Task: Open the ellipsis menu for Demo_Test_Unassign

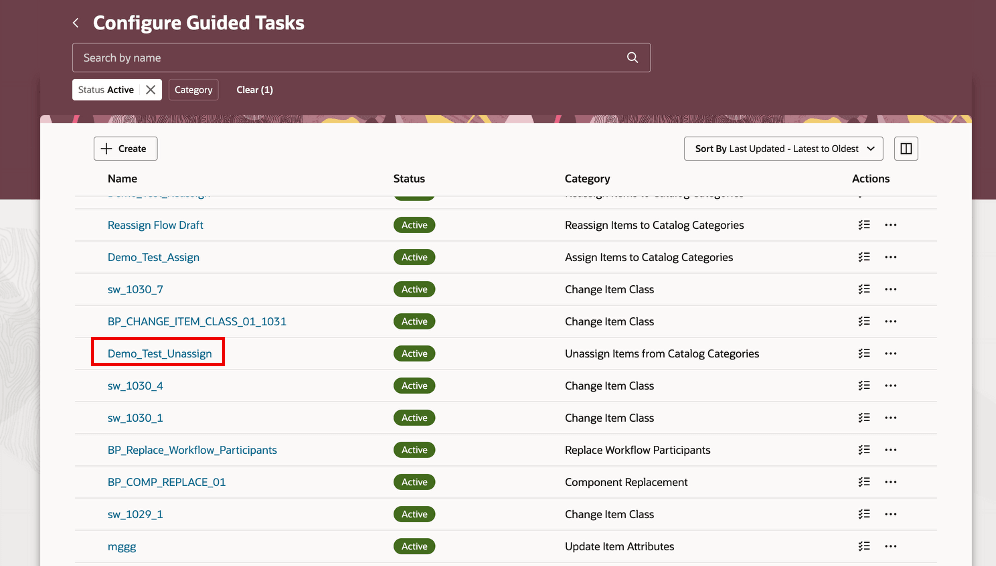Action: (890, 354)
